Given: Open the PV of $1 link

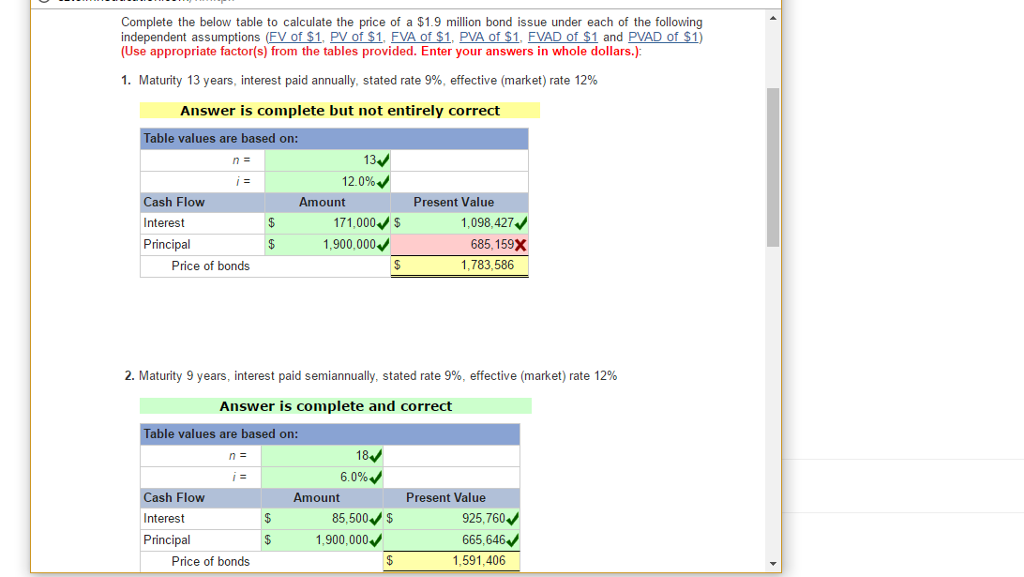Looking at the screenshot, I should (356, 36).
